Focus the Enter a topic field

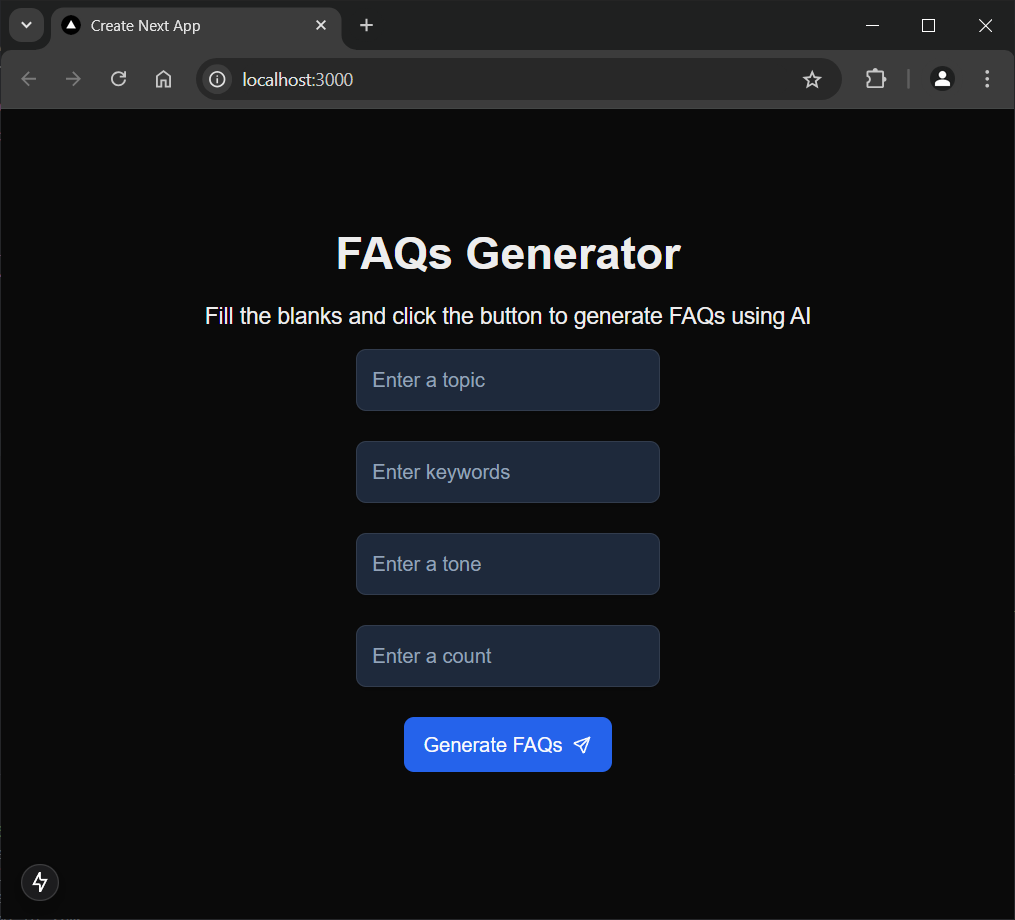507,380
